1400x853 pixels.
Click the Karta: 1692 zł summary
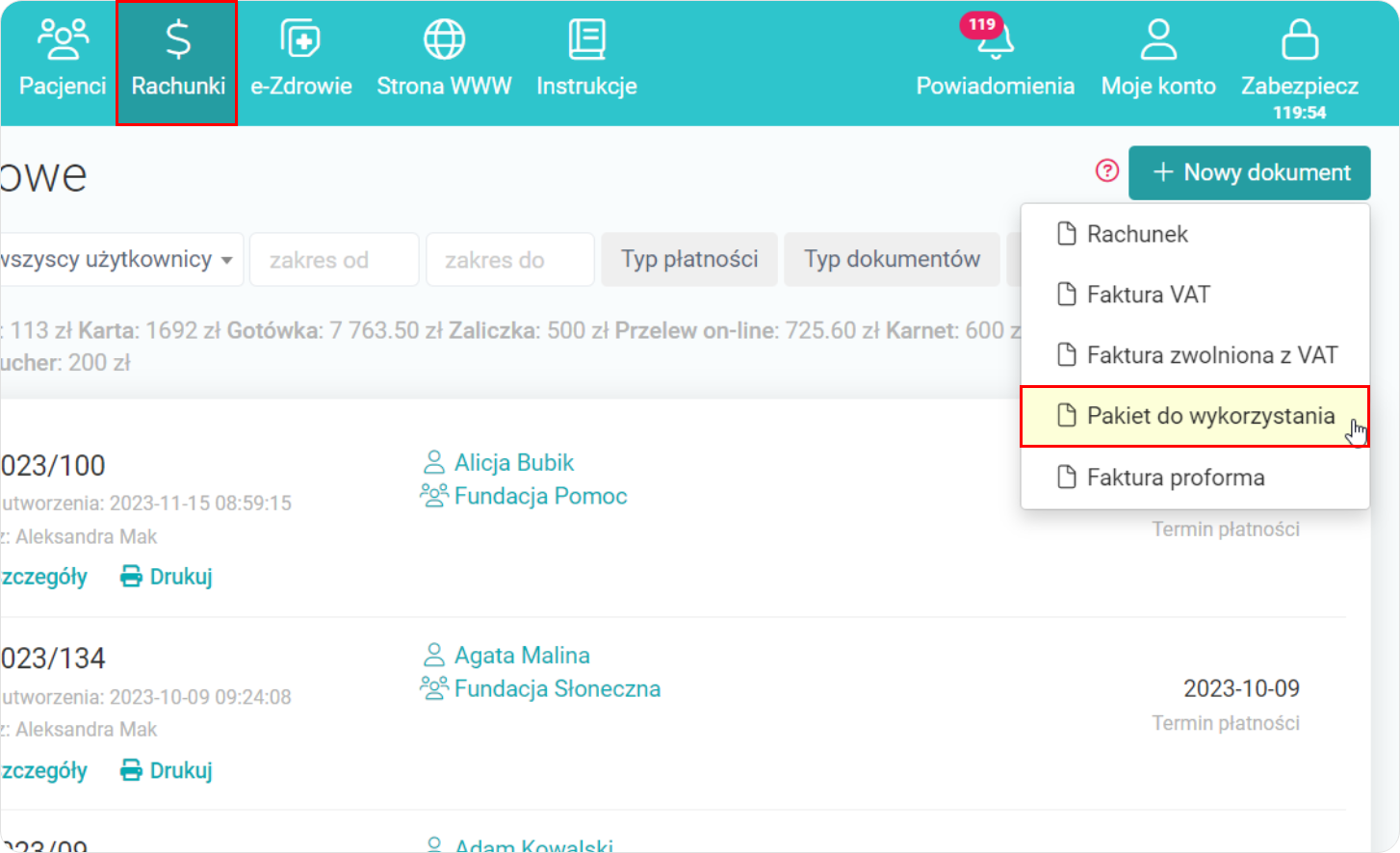coord(149,330)
